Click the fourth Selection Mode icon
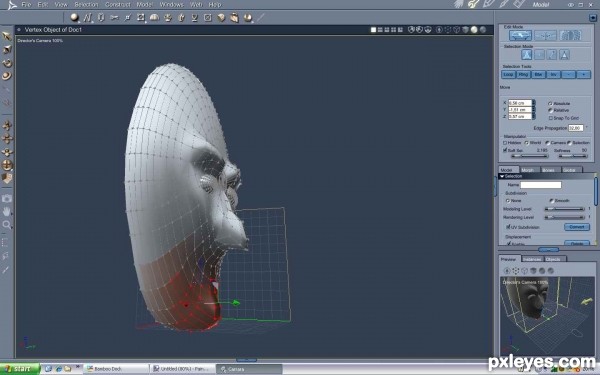600x375 pixels. (564, 55)
